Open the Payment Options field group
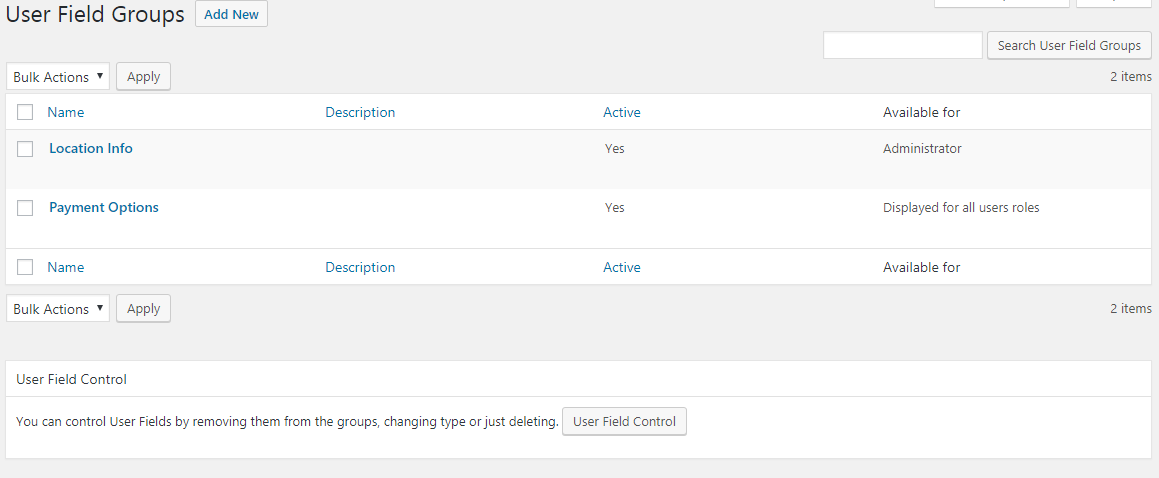This screenshot has width=1159, height=478. click(x=103, y=207)
